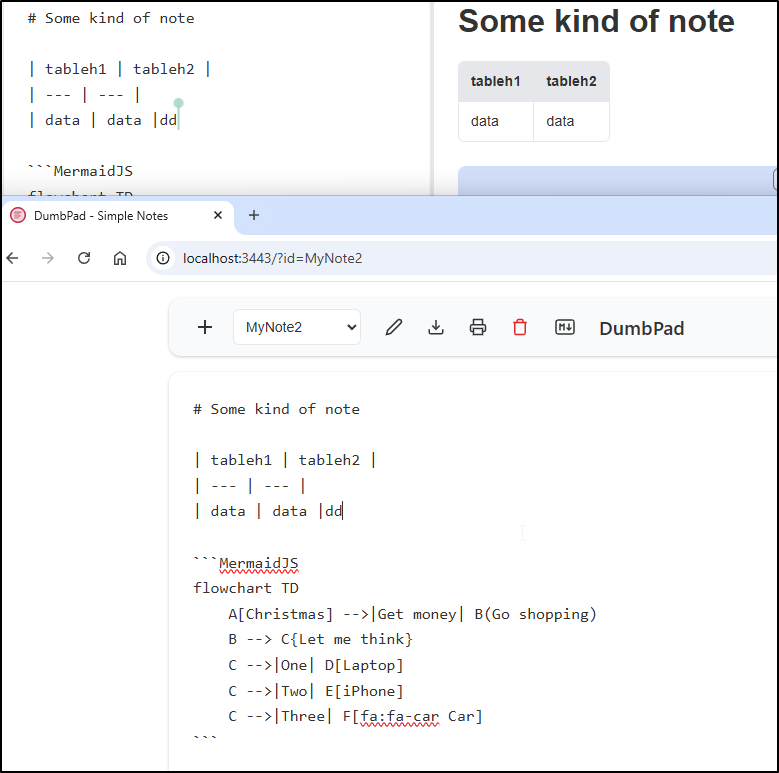779x773 pixels.
Task: Reload the DumbPad page
Action: pyautogui.click(x=84, y=258)
